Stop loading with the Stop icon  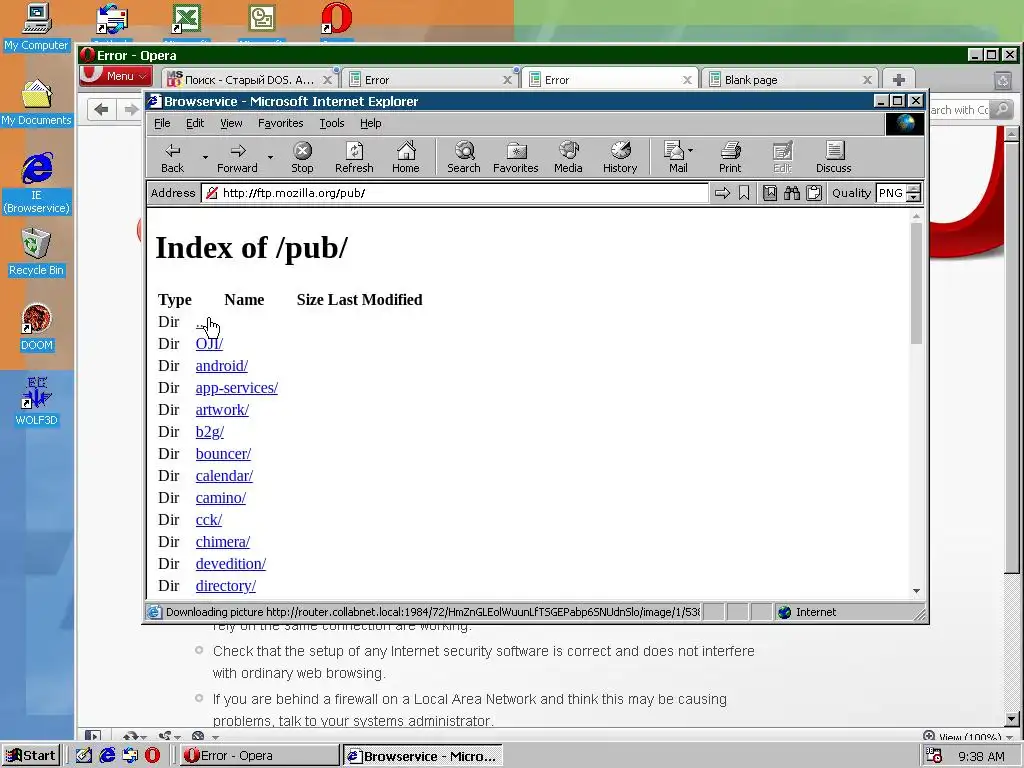pos(302,158)
